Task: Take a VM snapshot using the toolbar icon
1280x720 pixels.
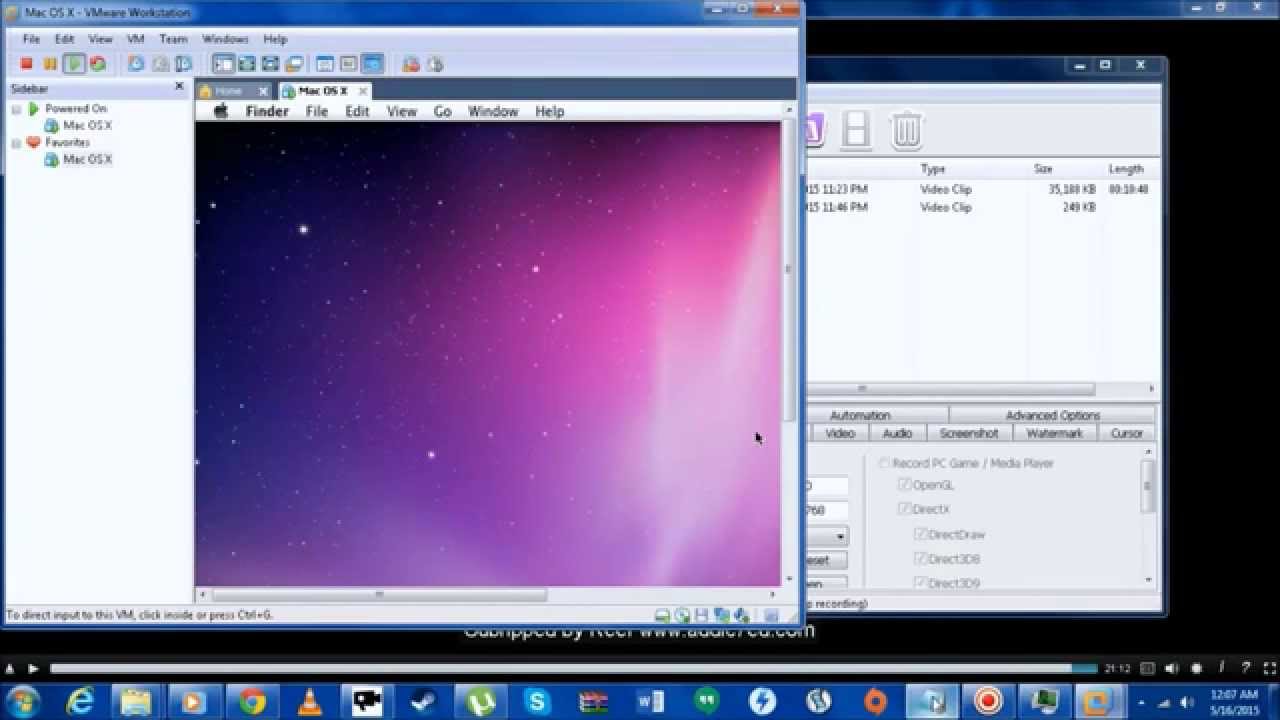Action: pos(136,64)
